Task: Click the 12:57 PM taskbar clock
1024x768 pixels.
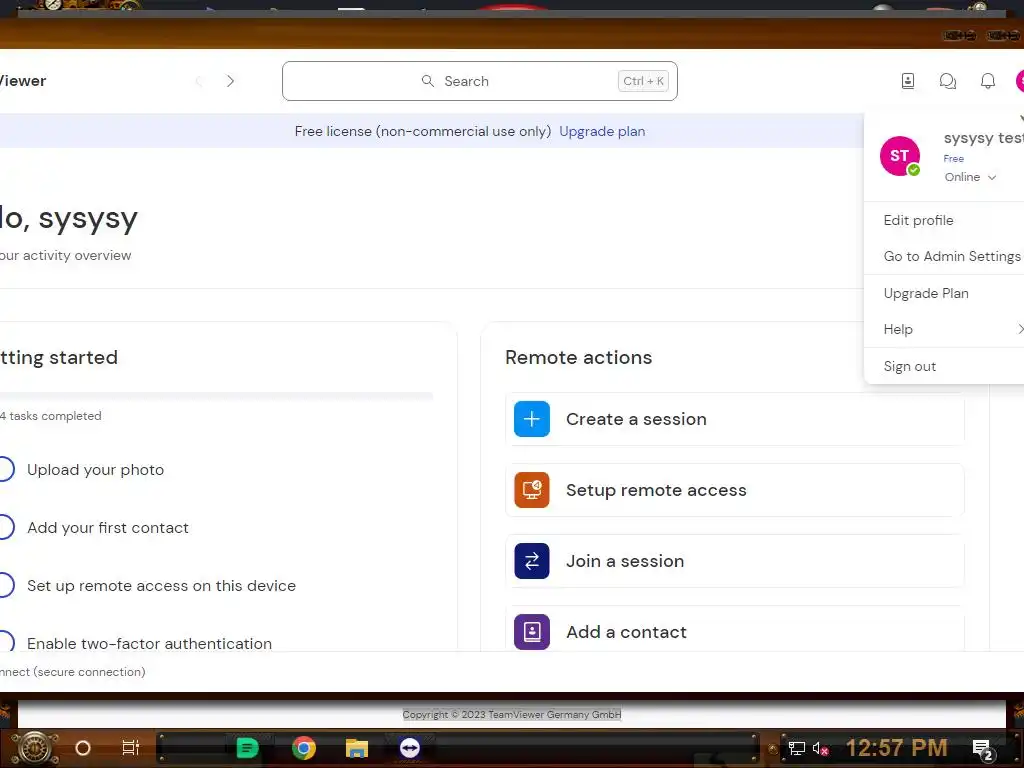Action: [897, 748]
